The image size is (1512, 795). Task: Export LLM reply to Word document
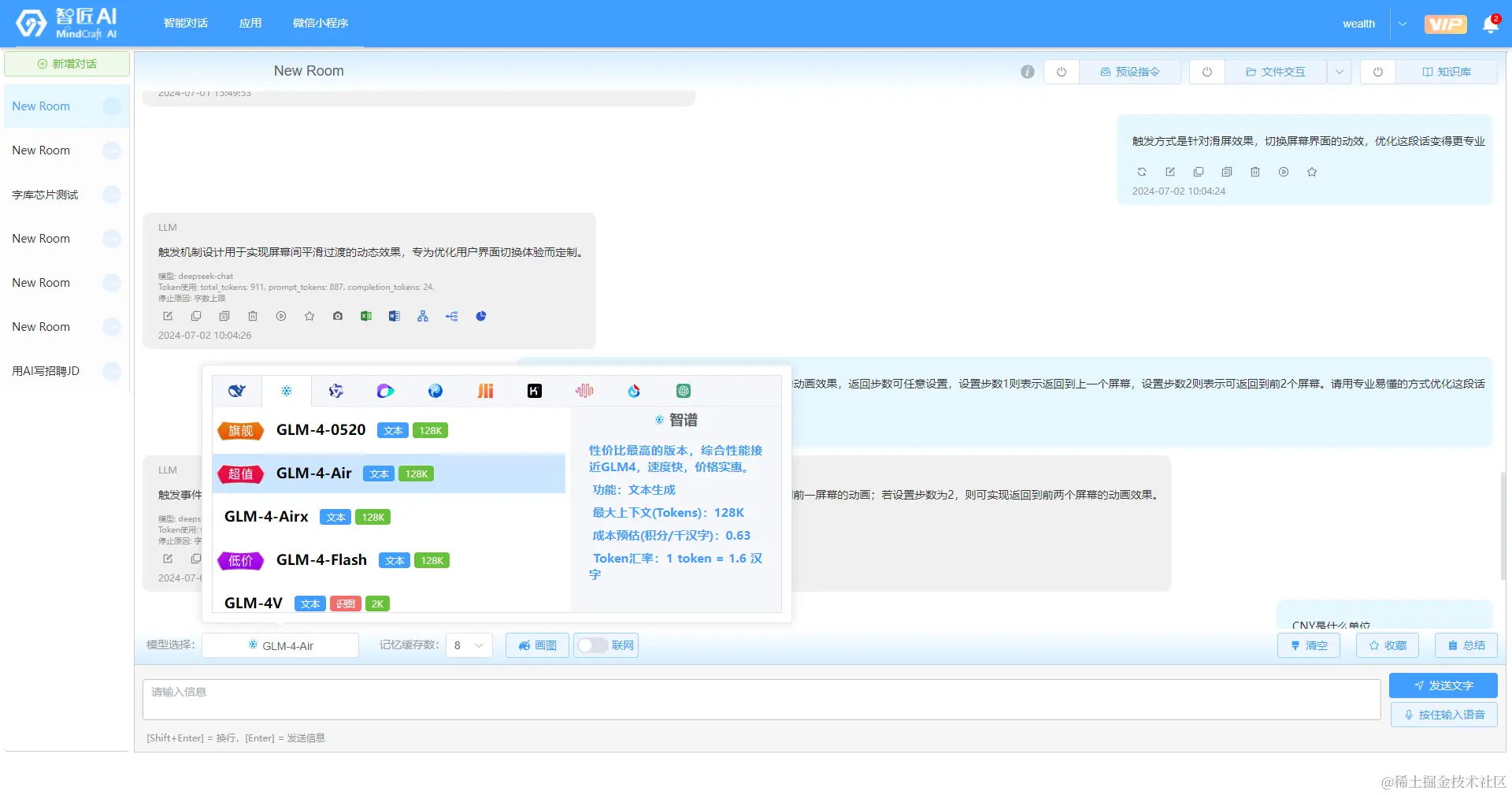click(395, 316)
